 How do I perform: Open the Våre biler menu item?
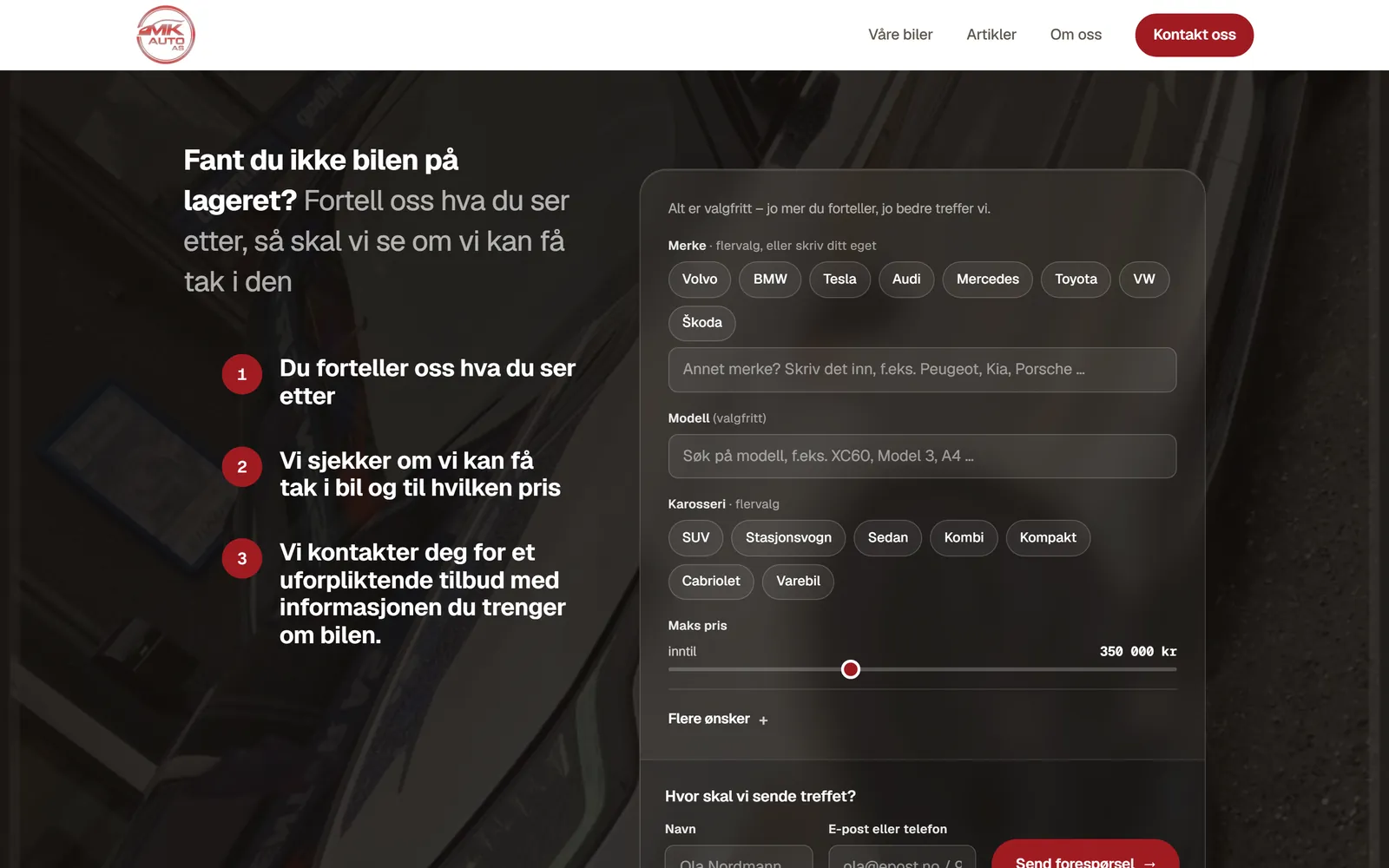point(900,35)
